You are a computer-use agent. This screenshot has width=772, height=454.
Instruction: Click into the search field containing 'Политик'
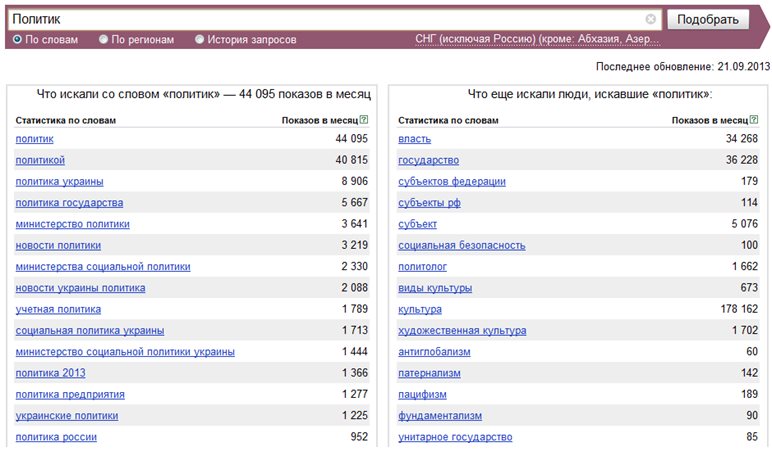tap(327, 19)
